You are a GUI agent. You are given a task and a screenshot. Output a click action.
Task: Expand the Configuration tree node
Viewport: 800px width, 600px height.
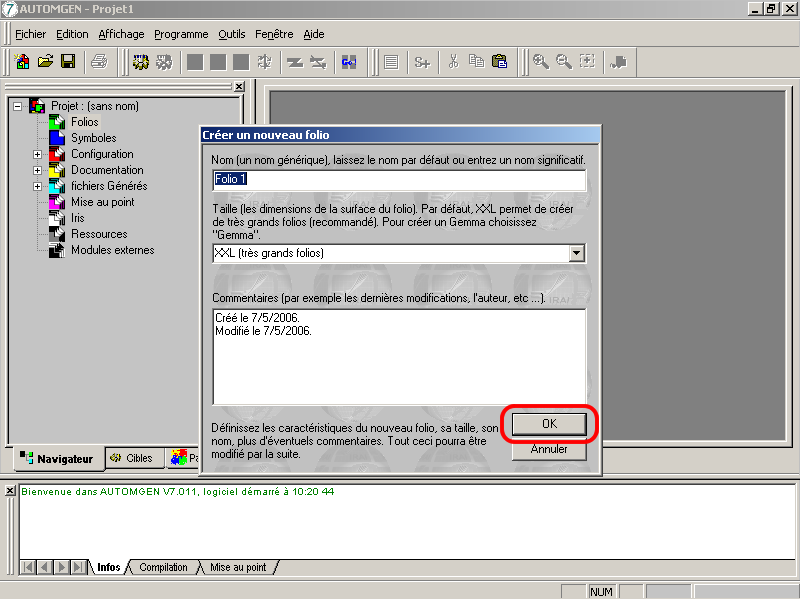click(38, 154)
